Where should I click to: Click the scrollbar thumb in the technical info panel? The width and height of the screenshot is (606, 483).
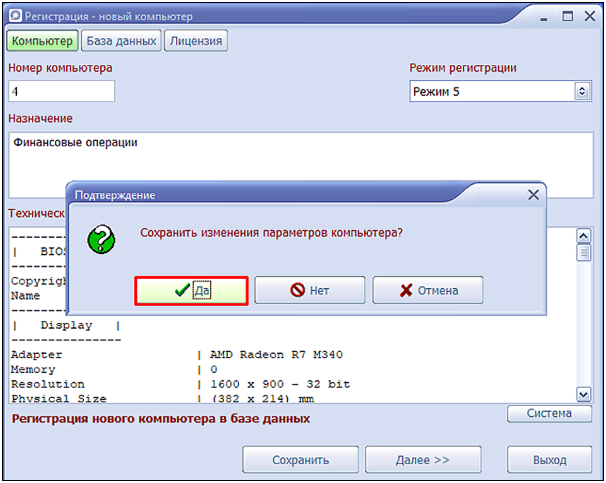(583, 253)
